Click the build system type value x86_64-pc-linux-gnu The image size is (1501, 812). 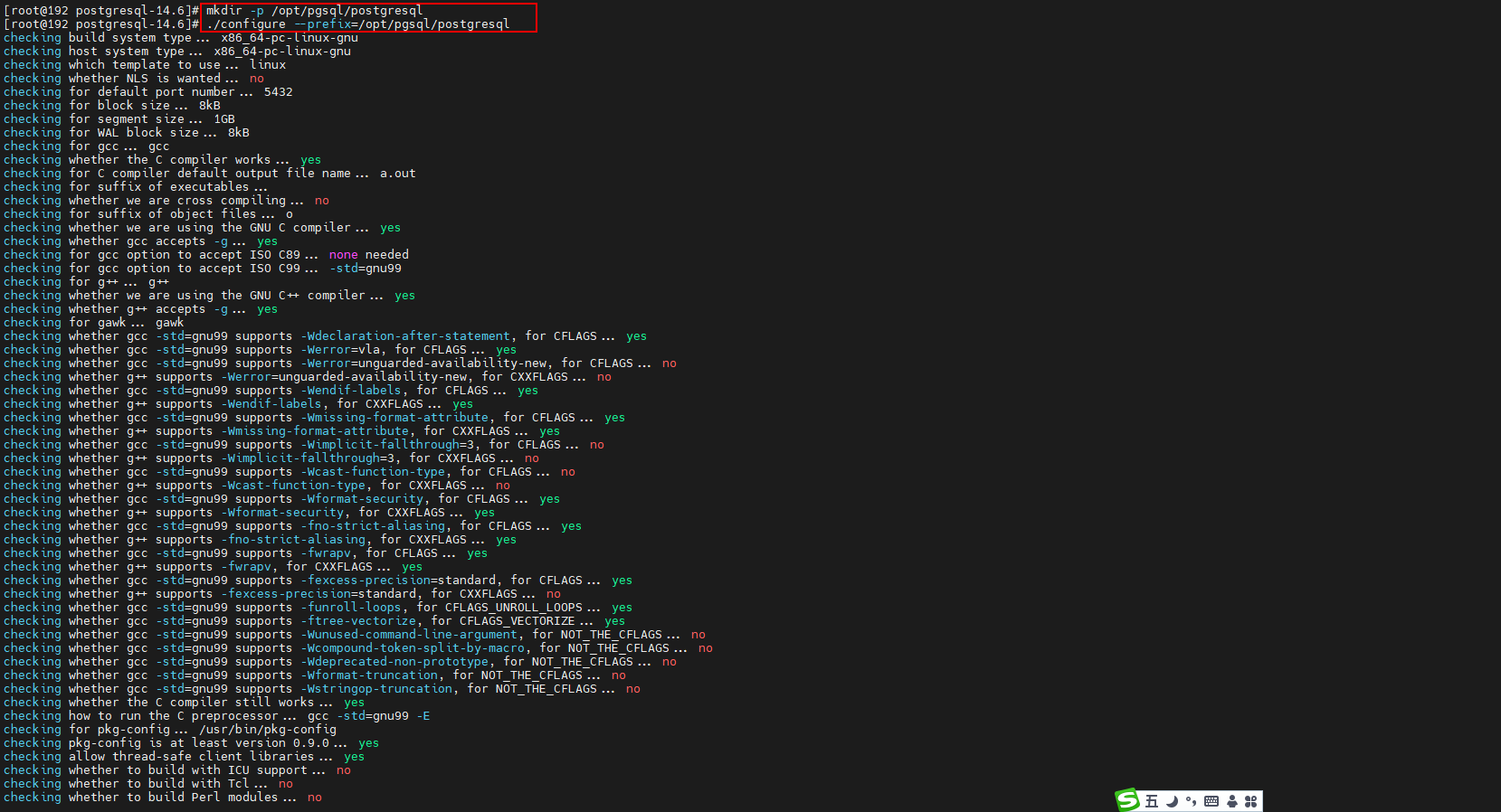(x=290, y=38)
